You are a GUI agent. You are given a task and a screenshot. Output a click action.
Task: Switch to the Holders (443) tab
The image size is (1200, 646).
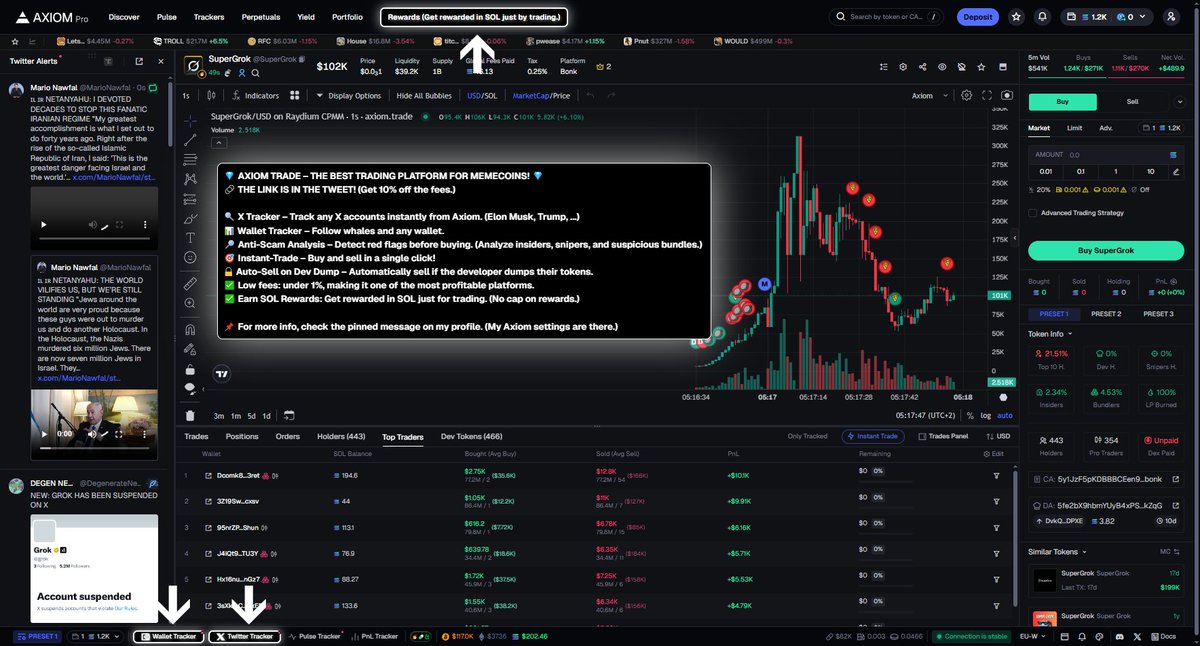341,437
